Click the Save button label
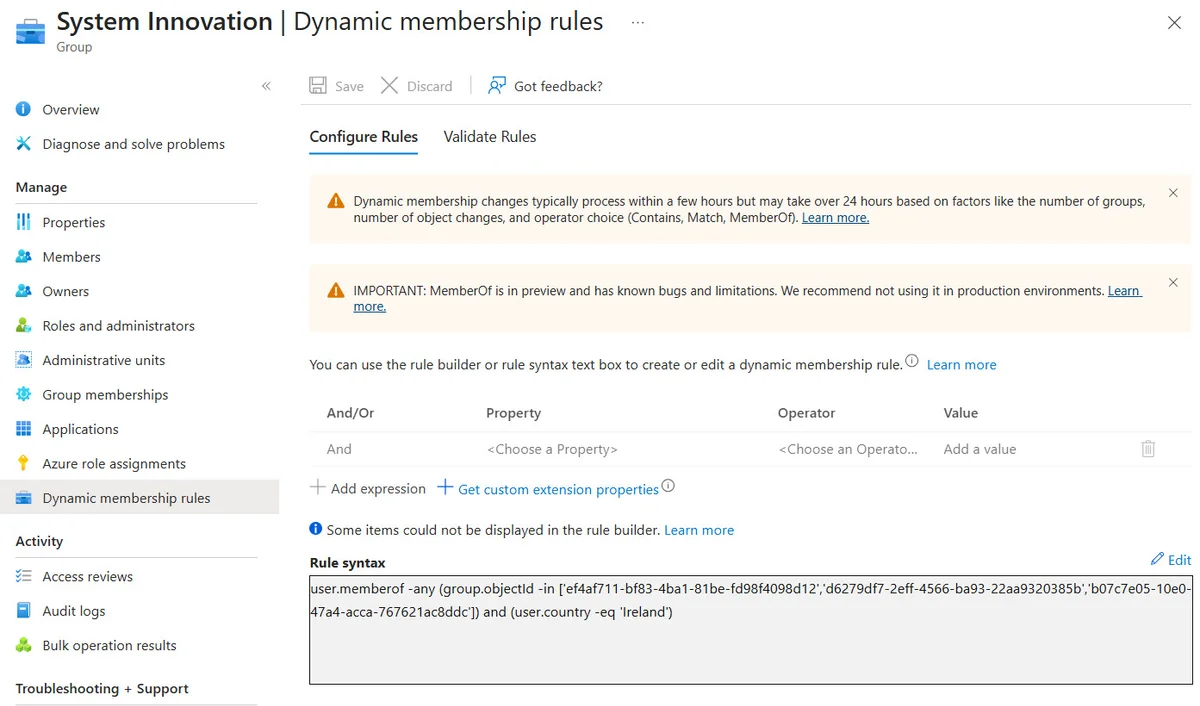Viewport: 1200px width, 706px height. click(349, 86)
